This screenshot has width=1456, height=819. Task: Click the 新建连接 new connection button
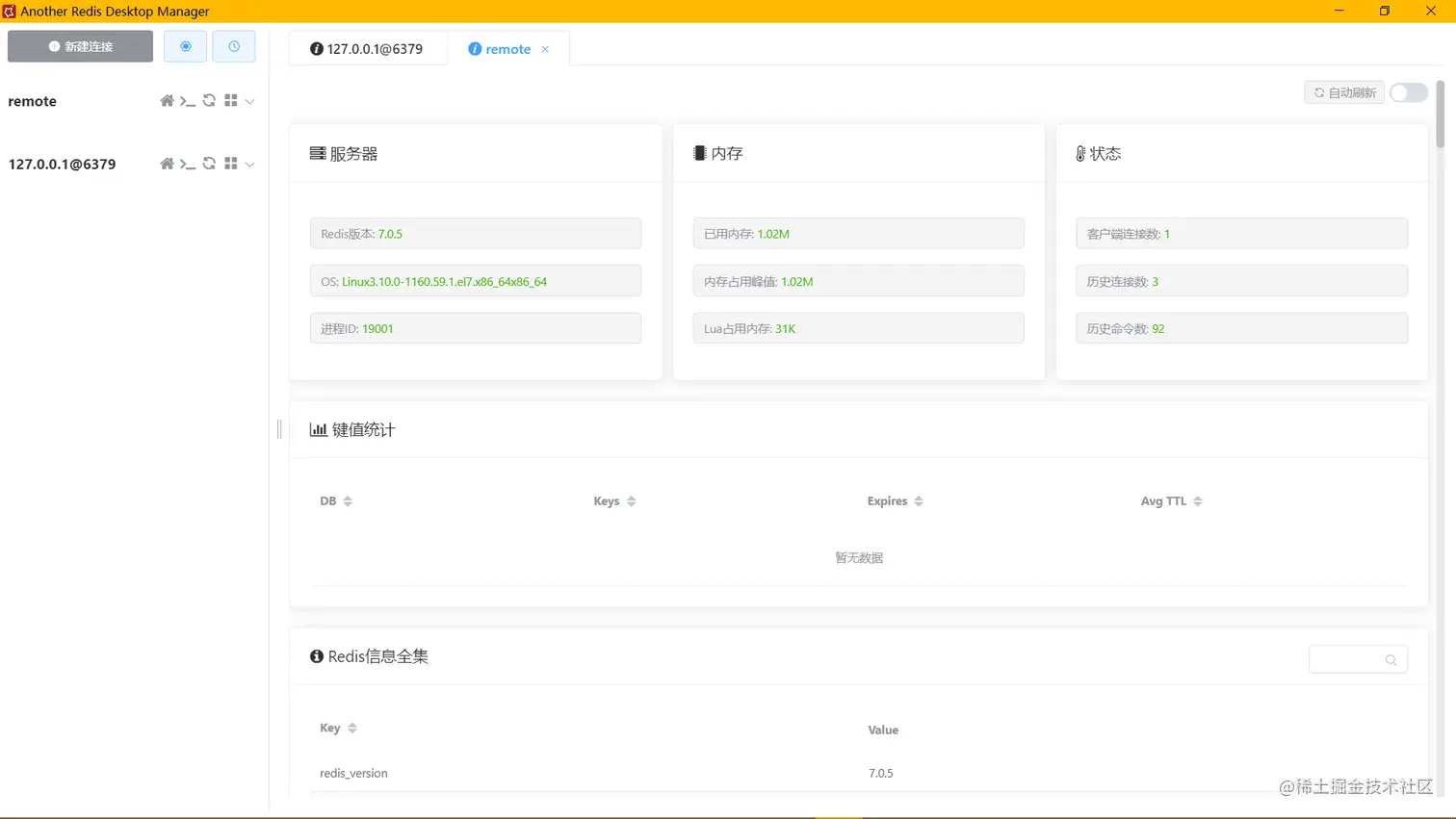coord(80,46)
